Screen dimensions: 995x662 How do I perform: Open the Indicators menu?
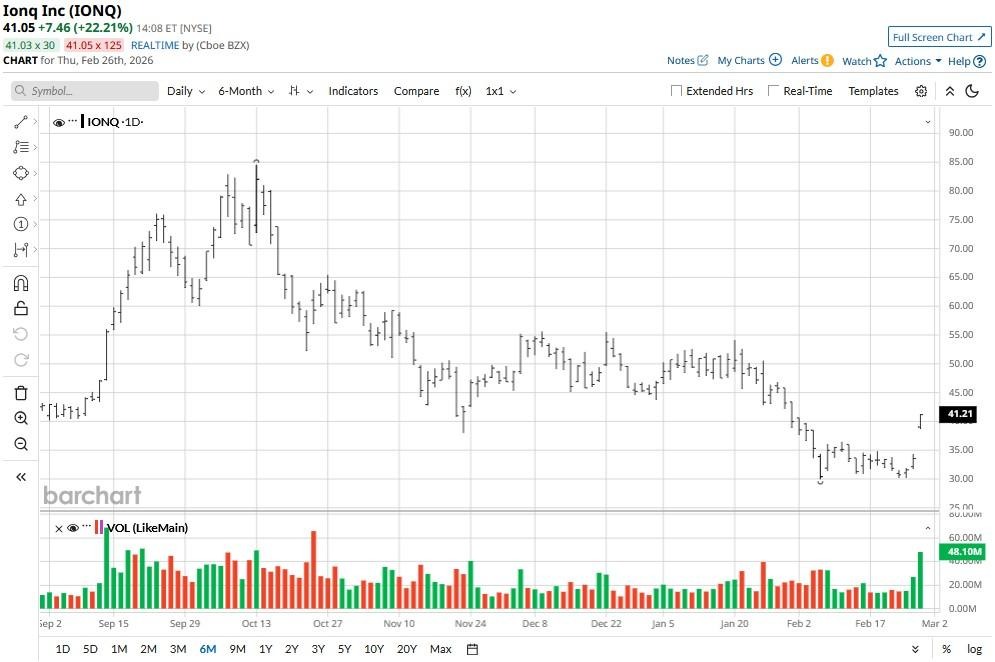(353, 91)
